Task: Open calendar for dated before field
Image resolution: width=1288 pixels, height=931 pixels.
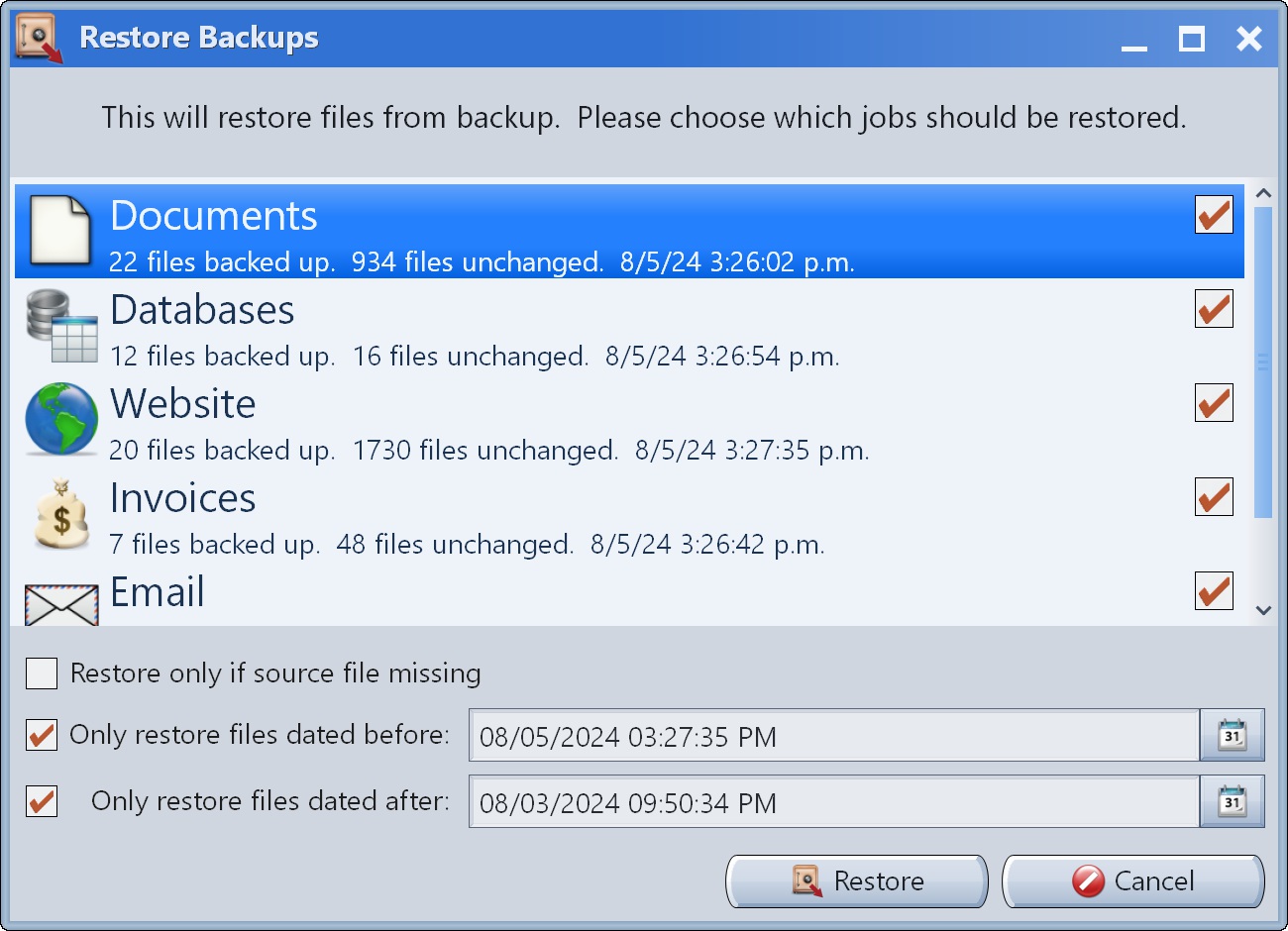Action: click(1232, 736)
